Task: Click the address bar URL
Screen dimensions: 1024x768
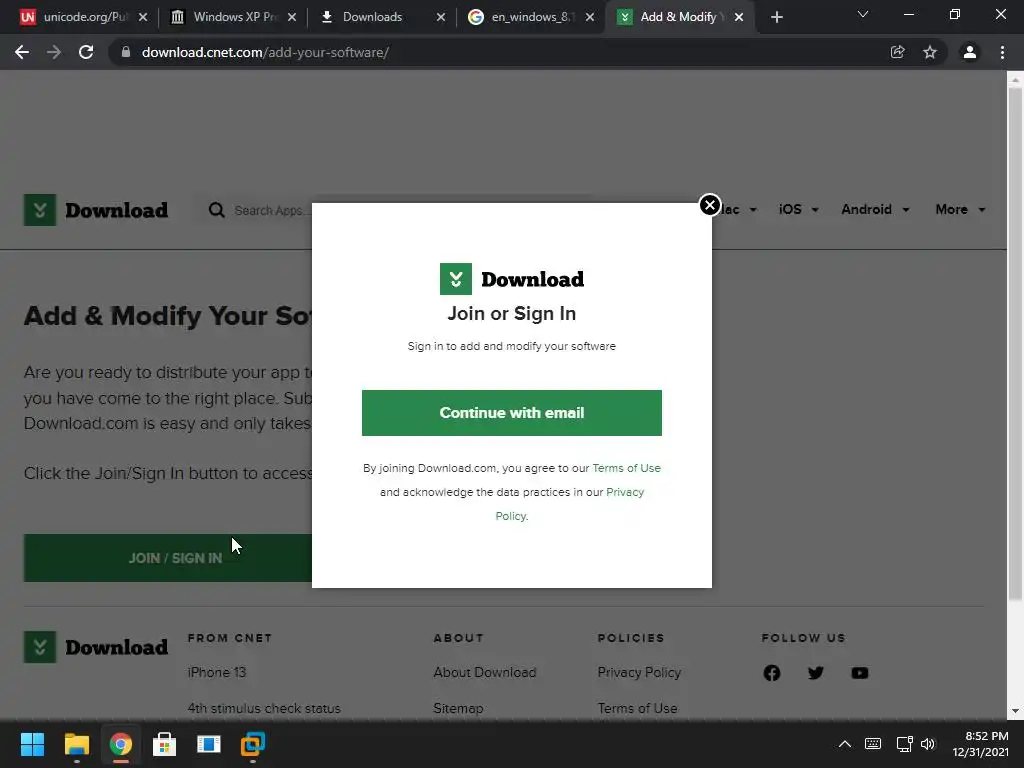Action: (x=265, y=52)
